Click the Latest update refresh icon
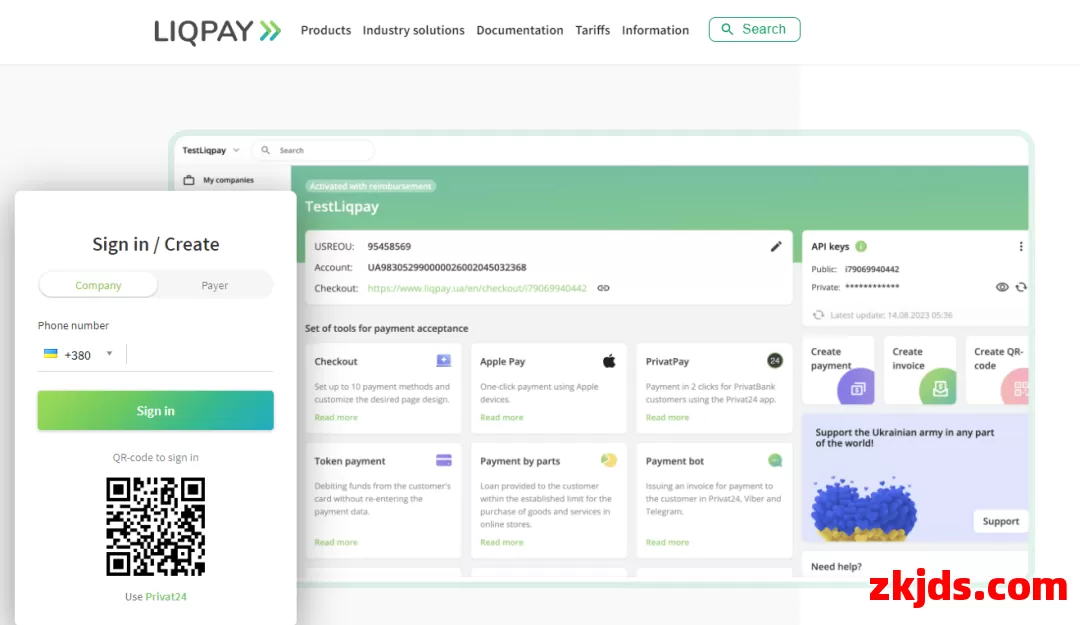Viewport: 1080px width, 625px height. [818, 315]
